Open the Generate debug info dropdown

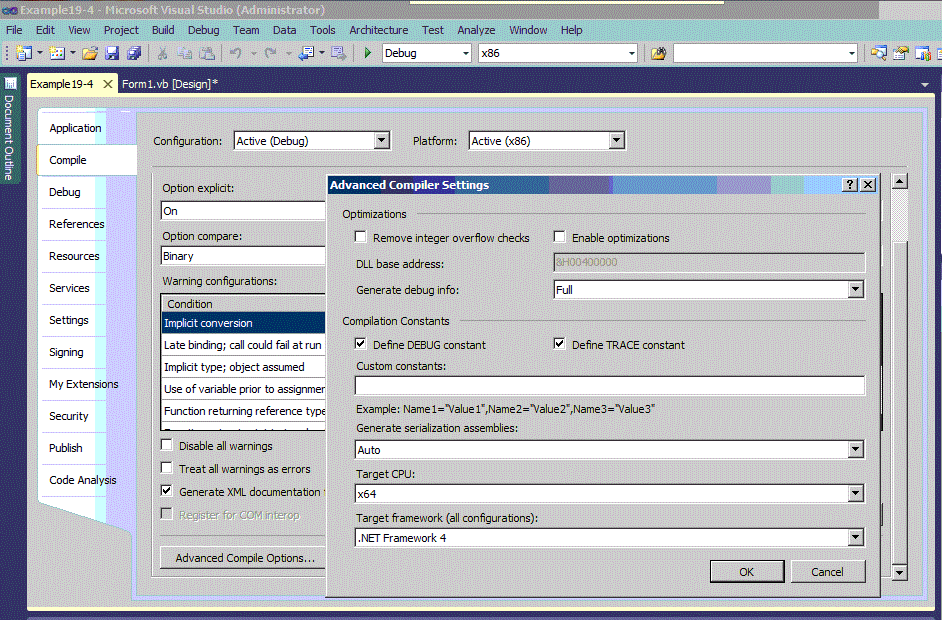pyautogui.click(x=855, y=290)
